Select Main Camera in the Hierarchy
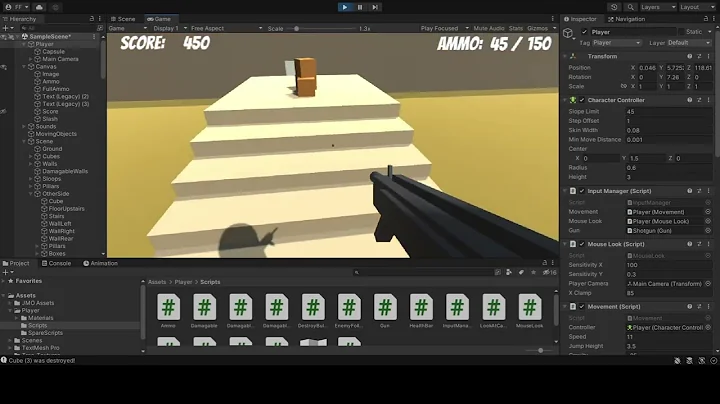 (60, 59)
